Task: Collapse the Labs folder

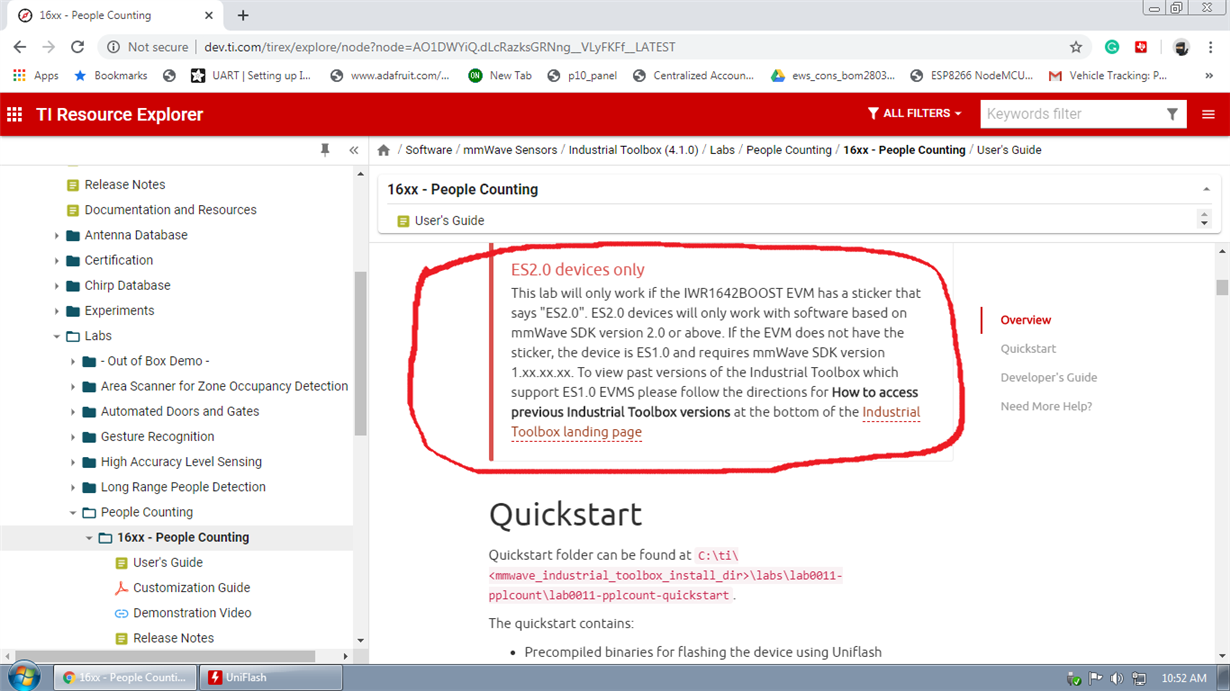Action: click(57, 336)
